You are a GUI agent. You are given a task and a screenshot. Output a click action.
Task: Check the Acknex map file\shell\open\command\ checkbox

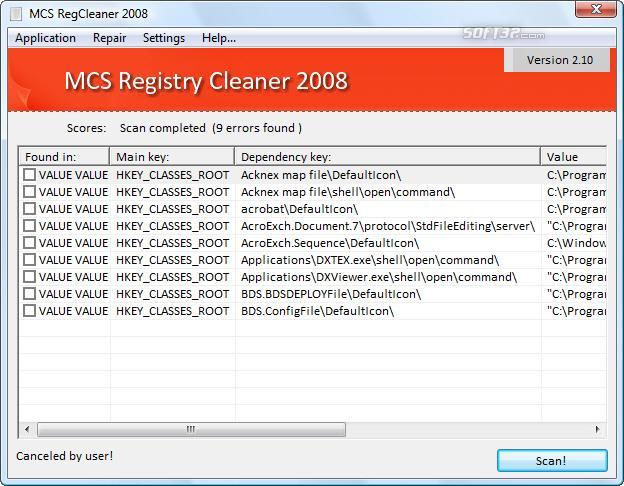(29, 192)
